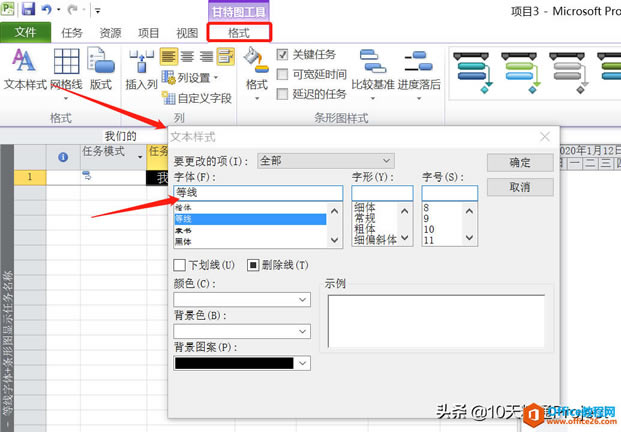Toggle the wrap text icon

tap(225, 57)
